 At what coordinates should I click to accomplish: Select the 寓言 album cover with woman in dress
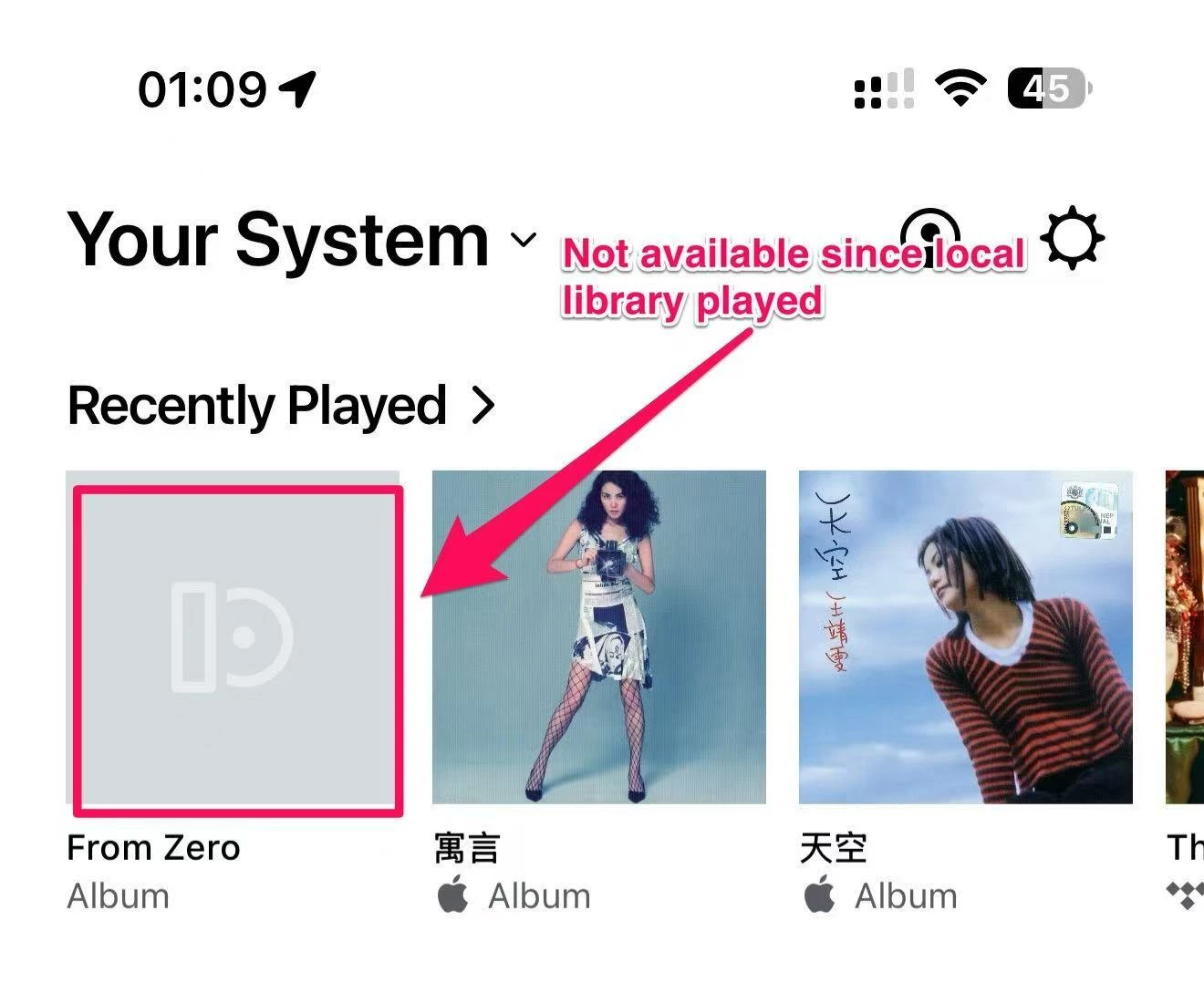click(599, 636)
